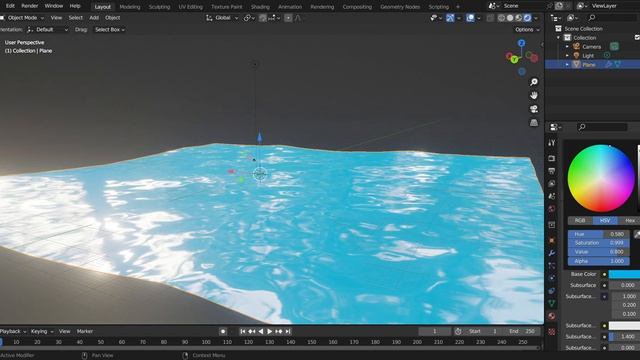Enable material preview shading

pyautogui.click(x=519, y=18)
